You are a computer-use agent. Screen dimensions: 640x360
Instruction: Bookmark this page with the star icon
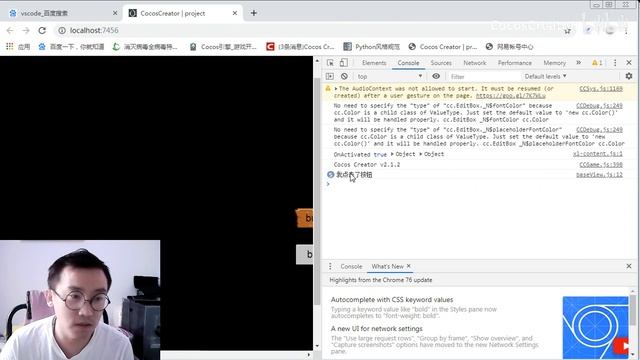567,31
